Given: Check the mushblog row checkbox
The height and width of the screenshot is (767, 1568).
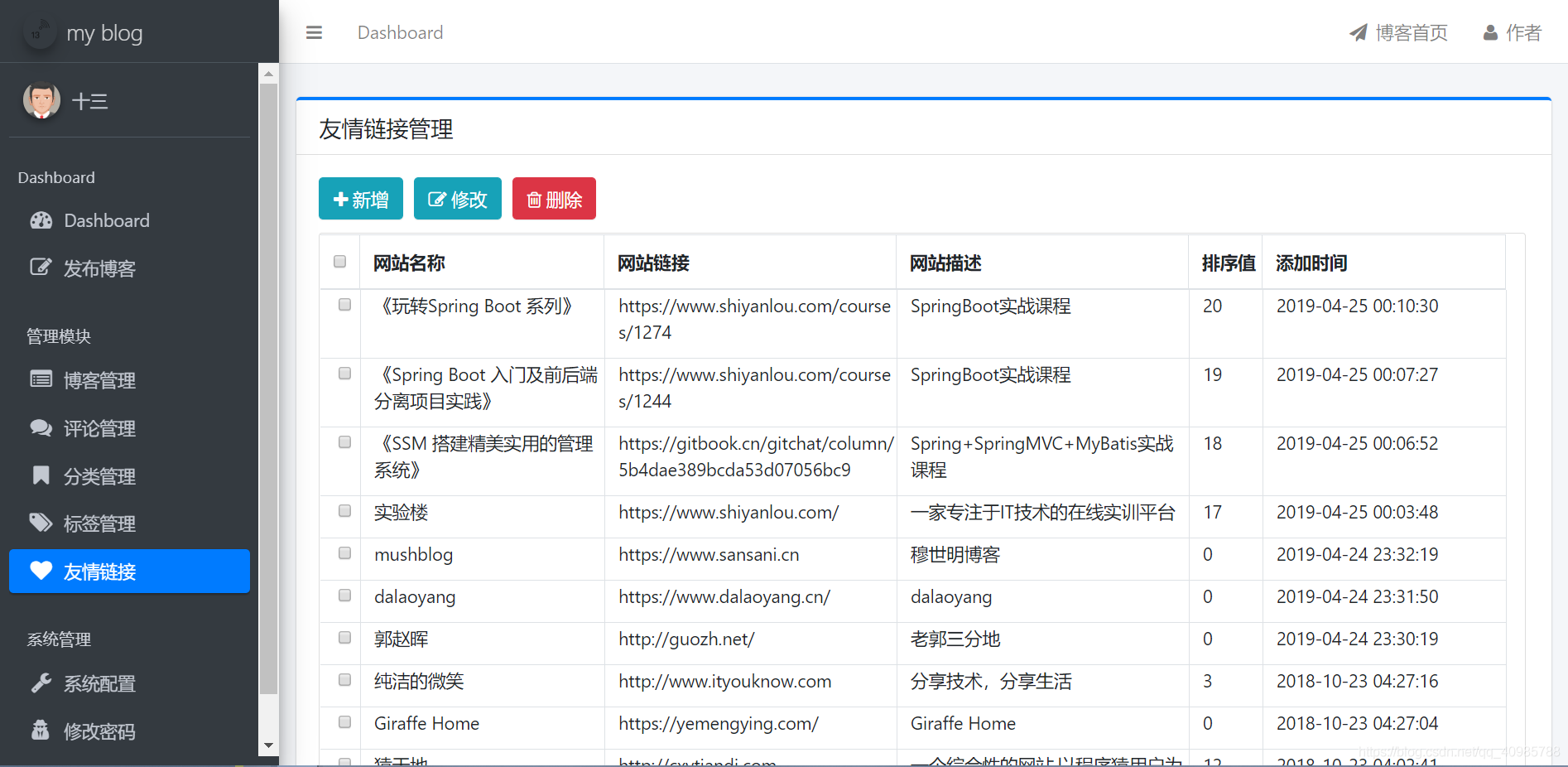Looking at the screenshot, I should (344, 553).
